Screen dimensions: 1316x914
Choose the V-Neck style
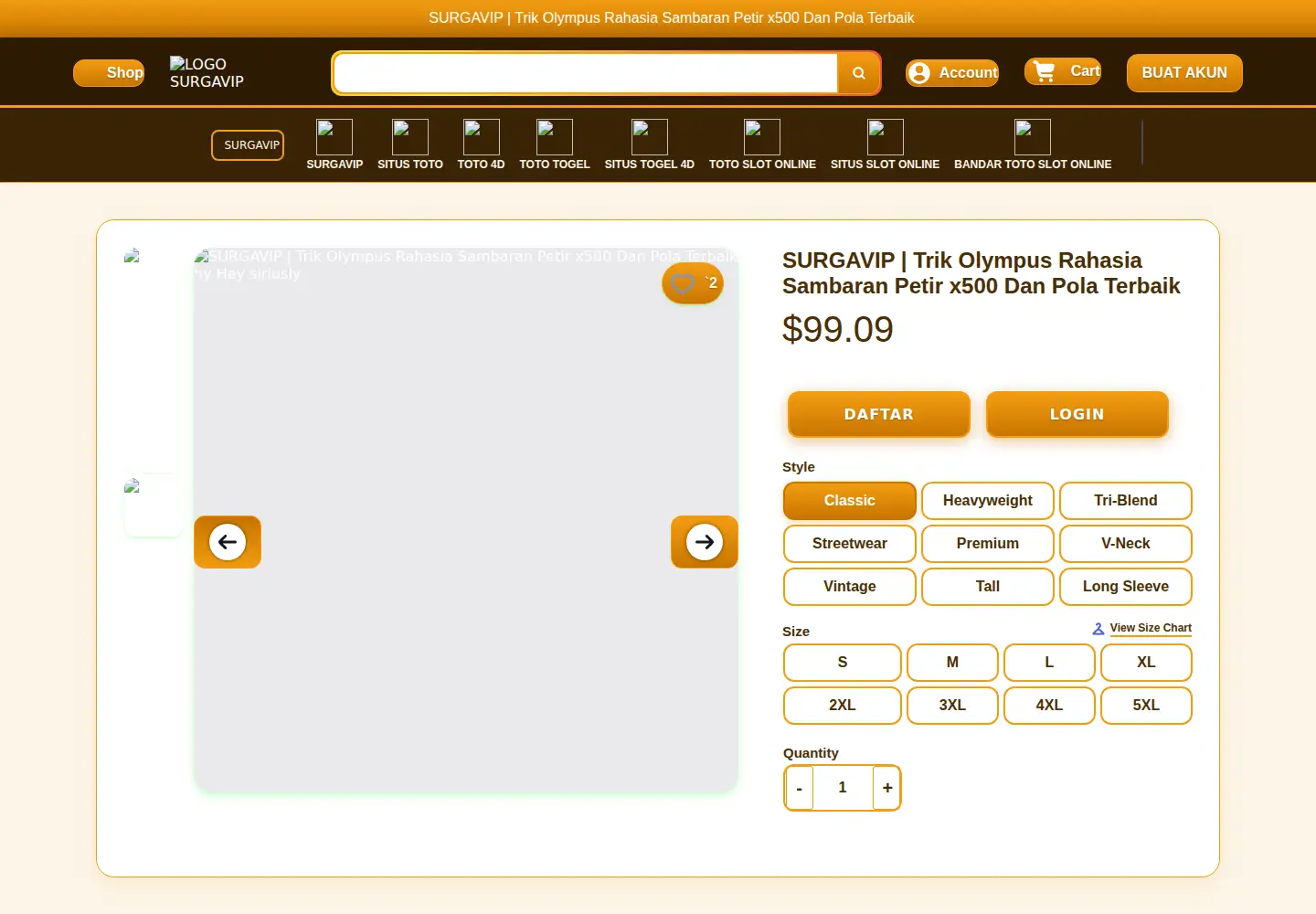(x=1126, y=544)
